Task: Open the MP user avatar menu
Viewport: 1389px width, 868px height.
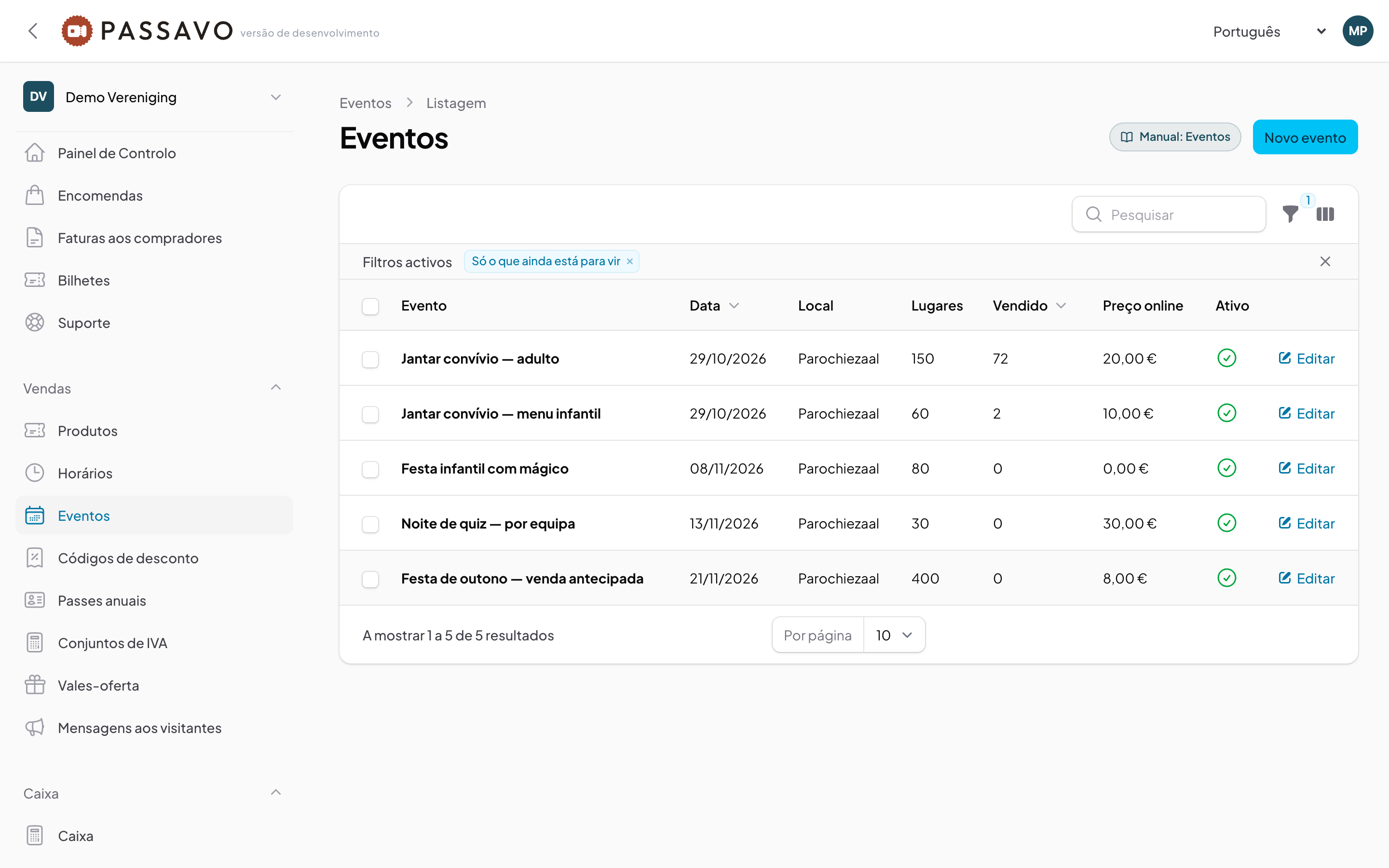Action: [1358, 31]
